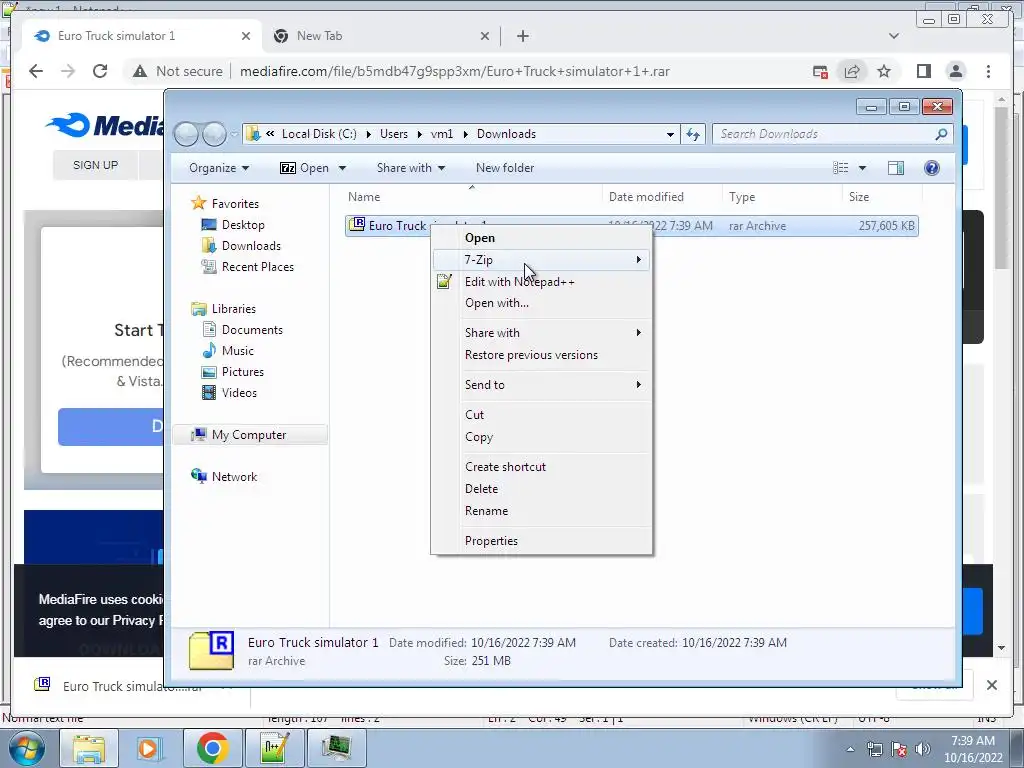Choose Copy from the context menu
1024x768 pixels.
point(479,437)
